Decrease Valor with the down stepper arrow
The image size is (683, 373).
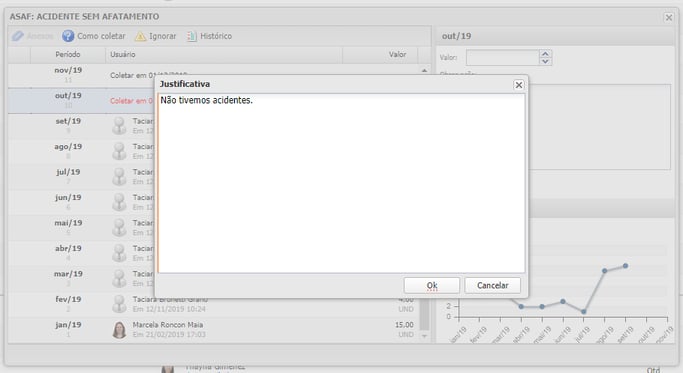click(x=545, y=61)
